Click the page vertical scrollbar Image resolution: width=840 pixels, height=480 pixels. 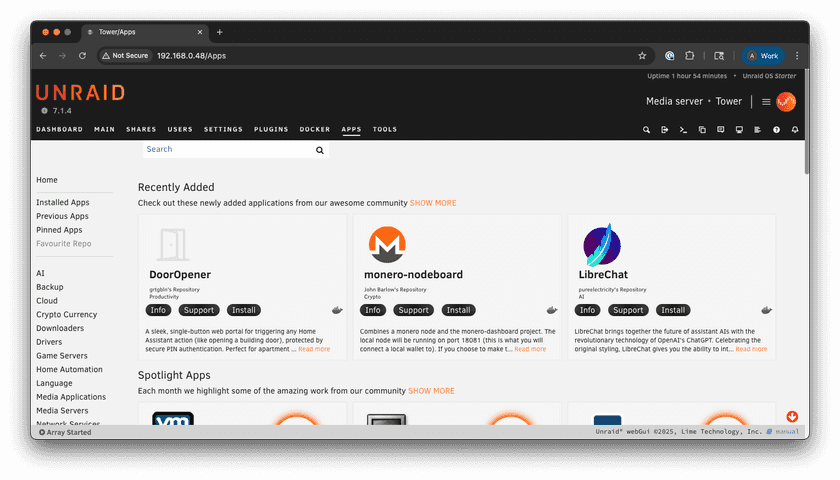[x=807, y=121]
